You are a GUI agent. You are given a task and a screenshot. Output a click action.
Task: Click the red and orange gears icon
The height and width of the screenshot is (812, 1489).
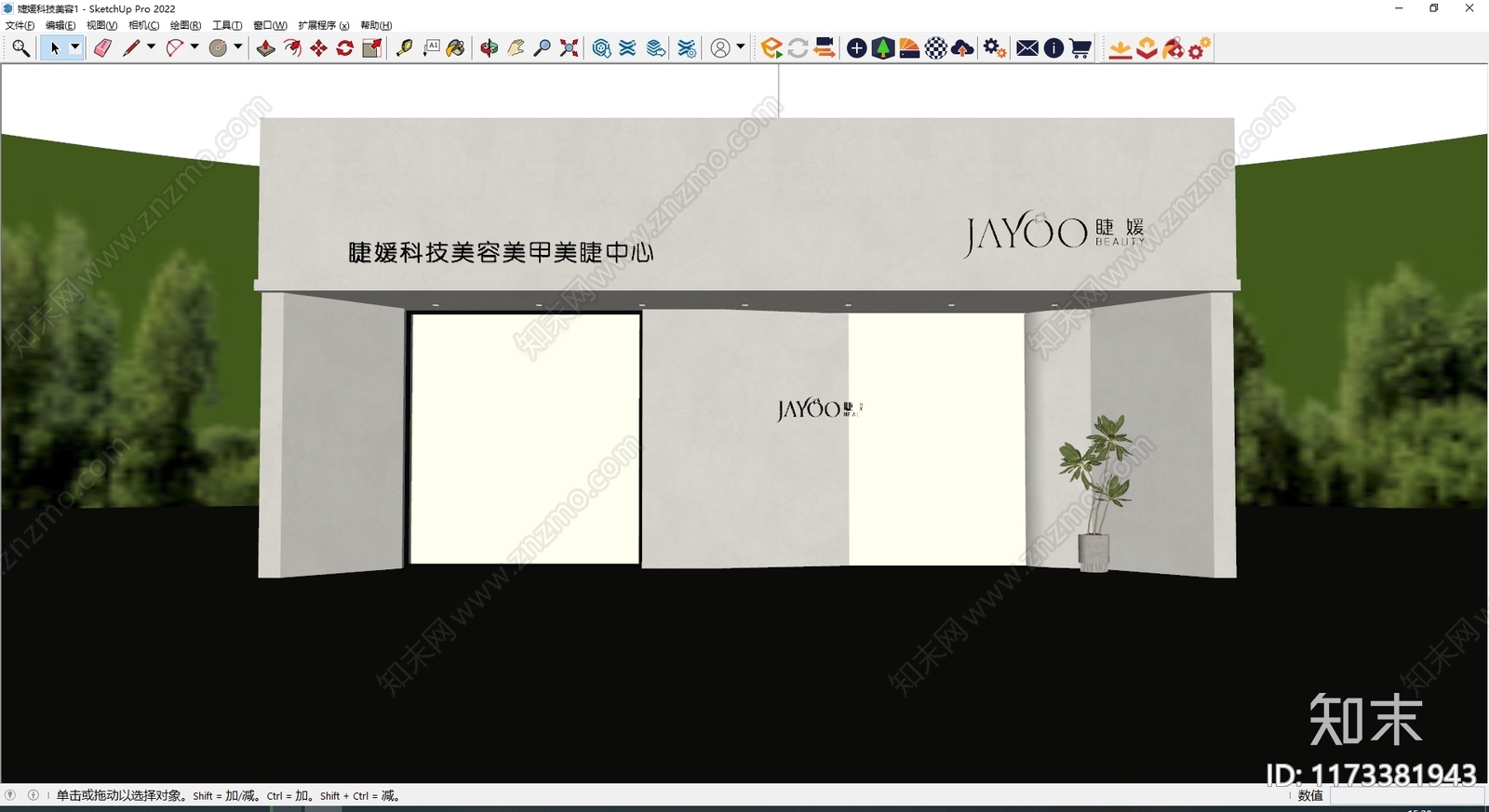1200,48
